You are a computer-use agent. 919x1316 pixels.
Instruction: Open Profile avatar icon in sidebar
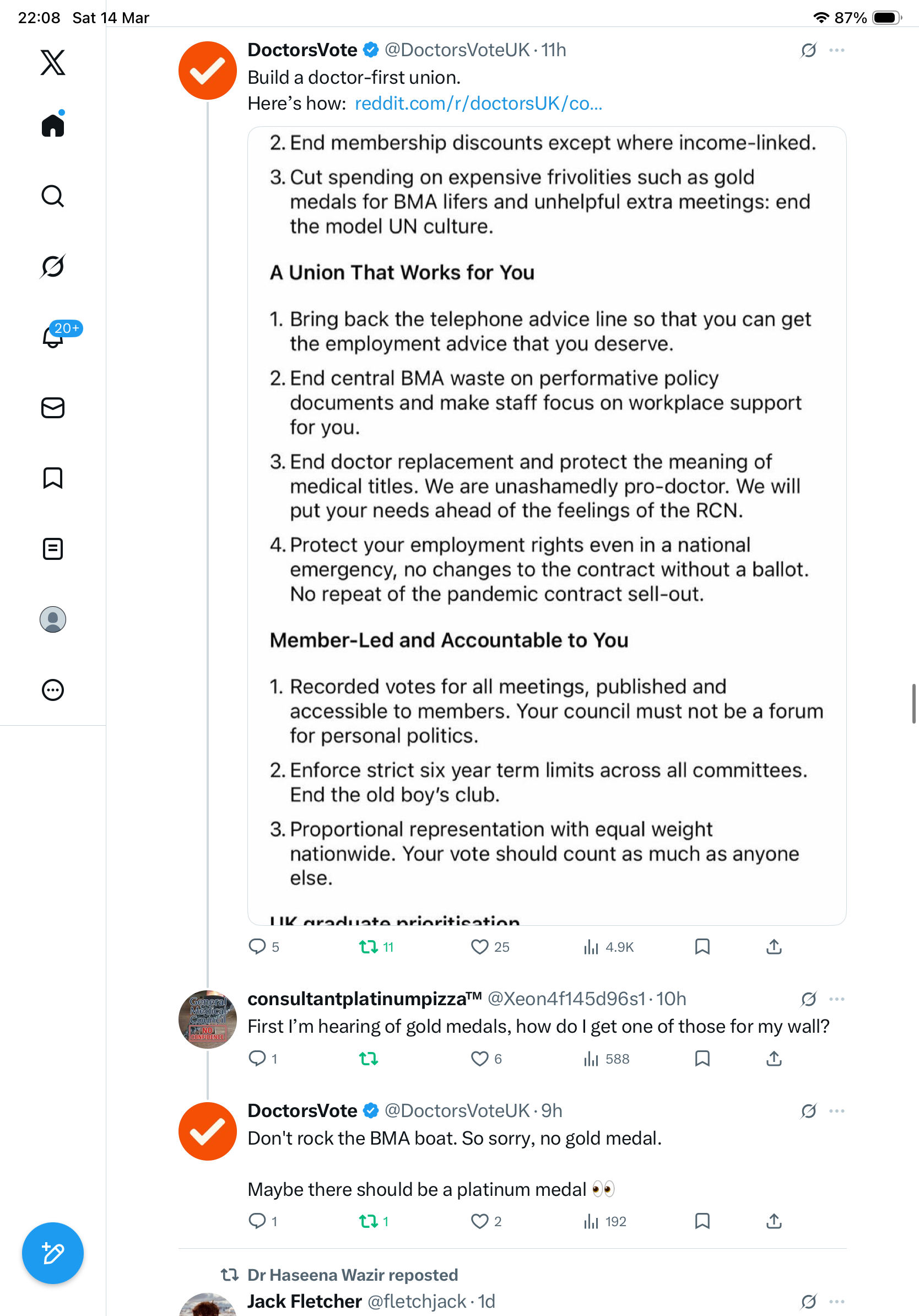click(53, 619)
